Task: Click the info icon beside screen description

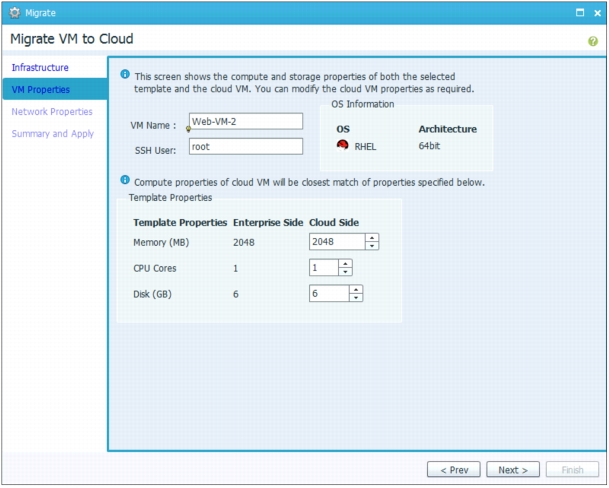Action: [x=125, y=74]
